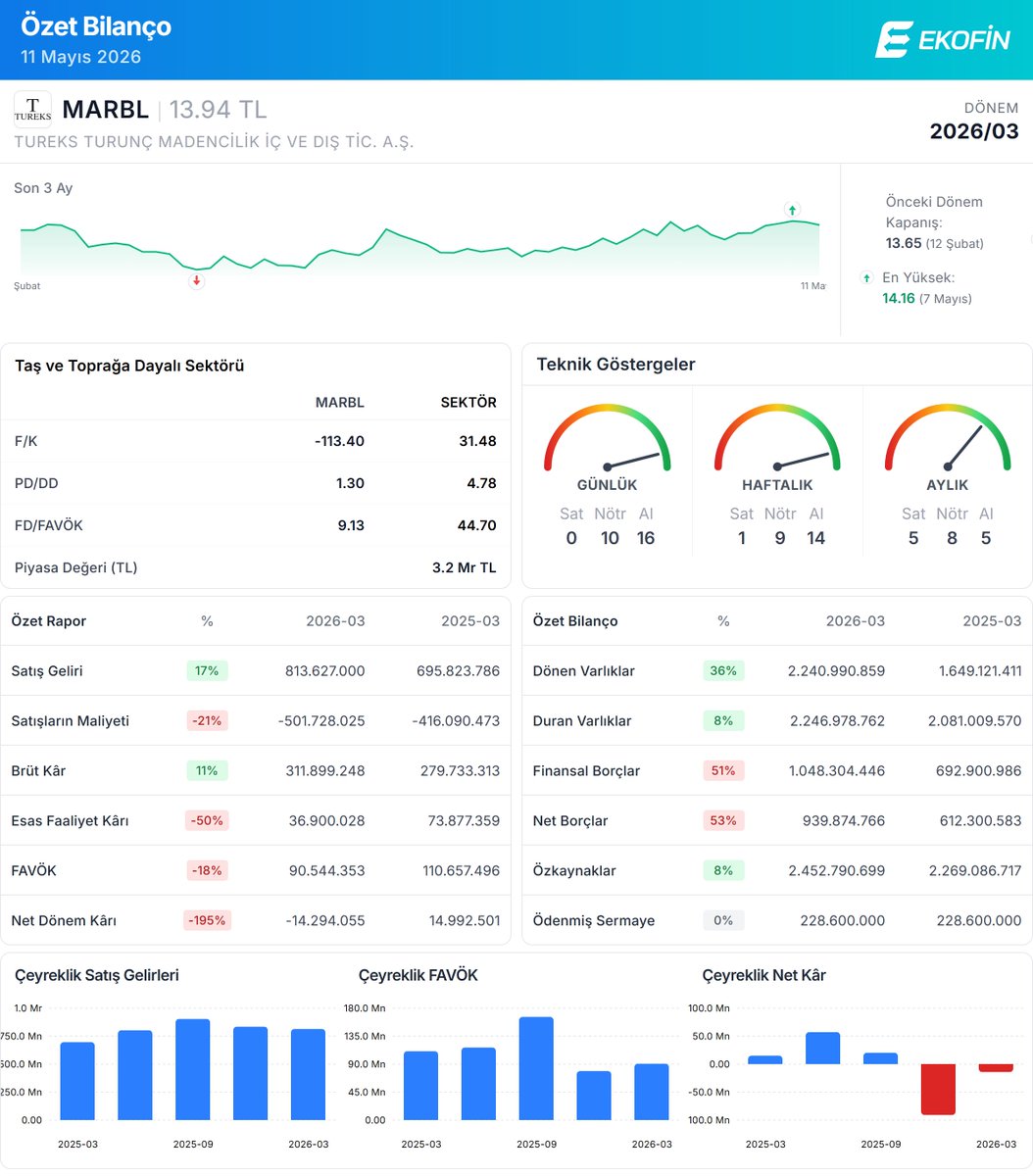Click the Özet Bilanço page title
Viewport: 1033px width, 1176px height.
[96, 26]
